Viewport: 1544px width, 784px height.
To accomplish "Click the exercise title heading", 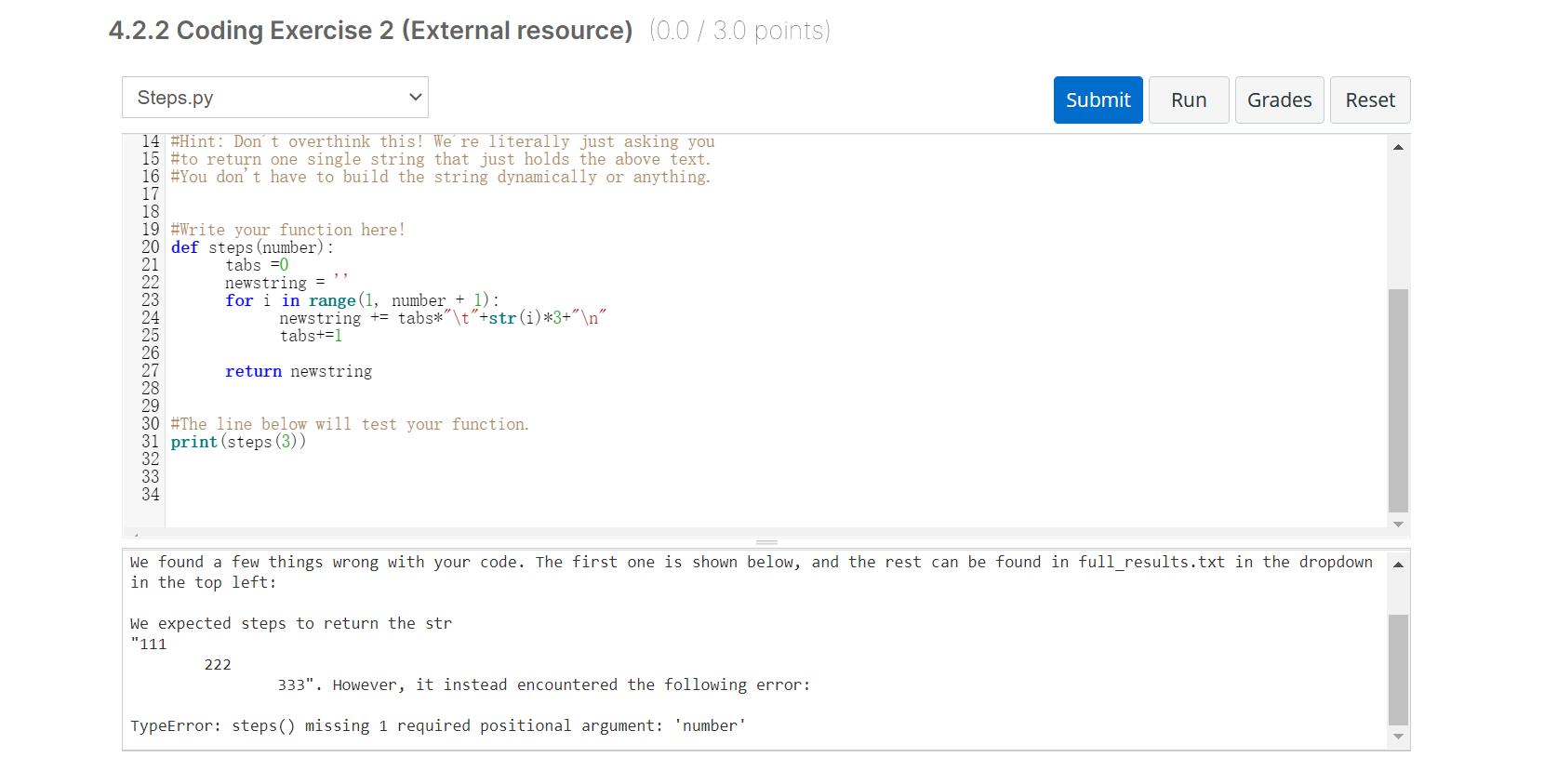I will (371, 31).
